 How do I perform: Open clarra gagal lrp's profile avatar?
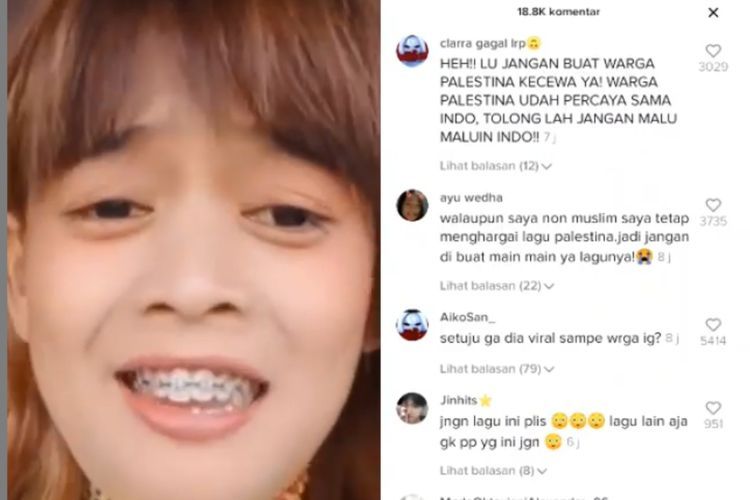[412, 50]
